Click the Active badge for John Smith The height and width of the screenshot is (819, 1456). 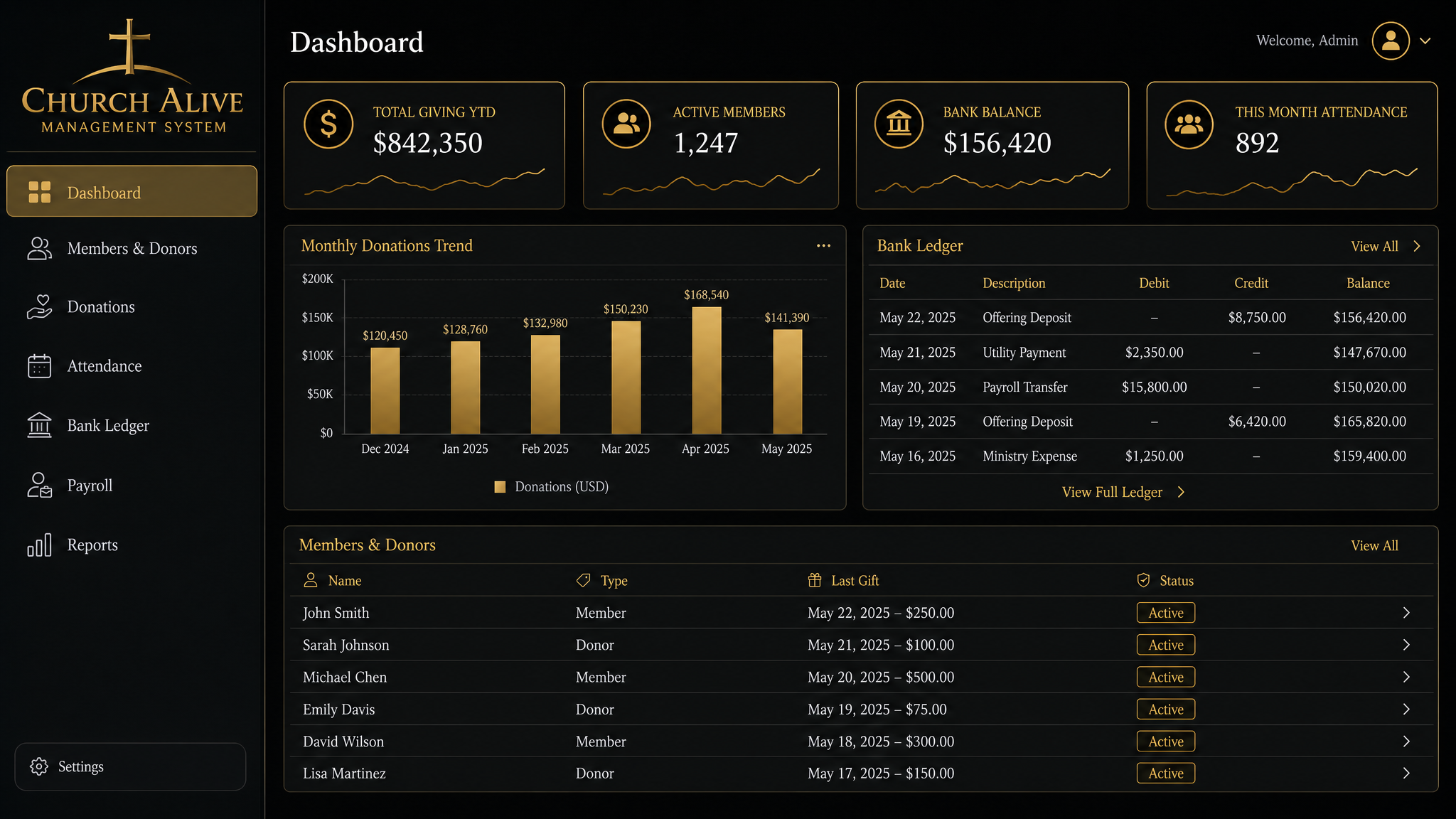(1166, 613)
